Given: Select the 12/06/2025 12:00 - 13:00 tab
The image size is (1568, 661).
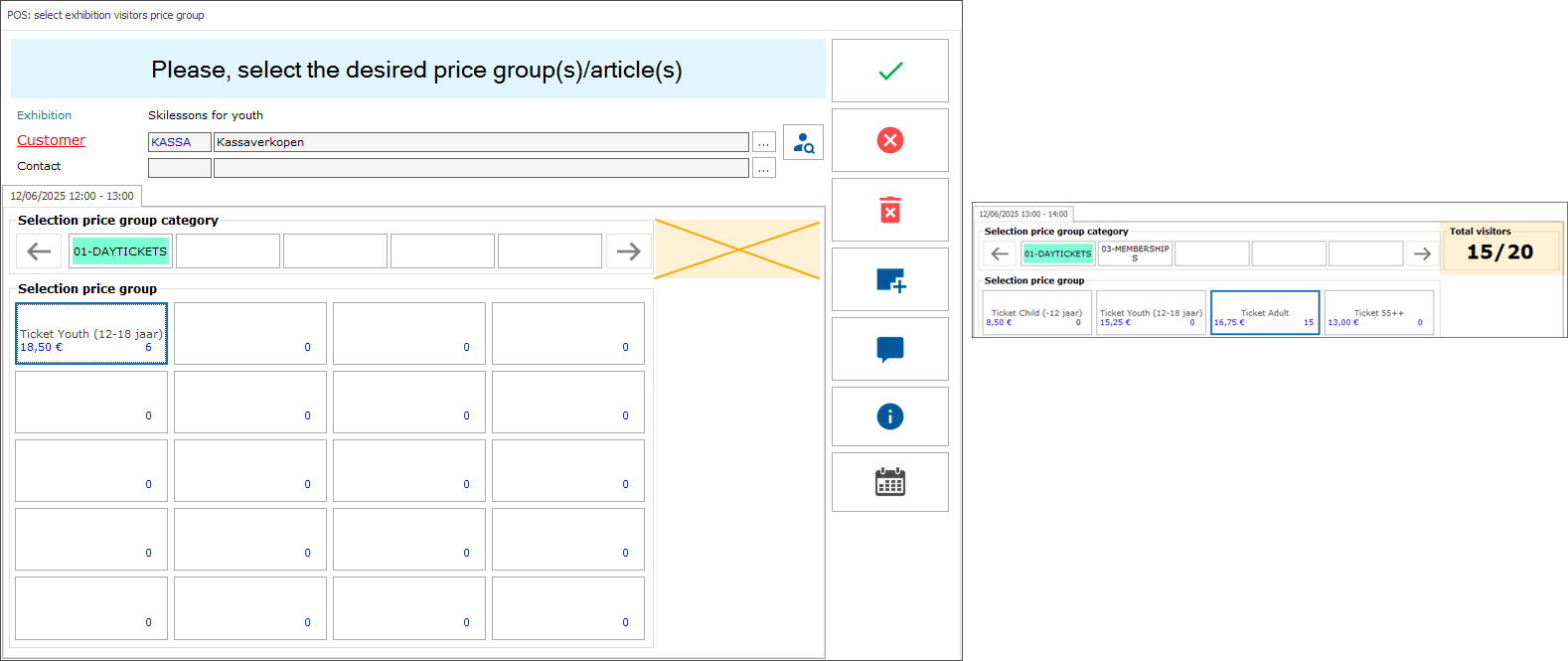Looking at the screenshot, I should tap(72, 197).
